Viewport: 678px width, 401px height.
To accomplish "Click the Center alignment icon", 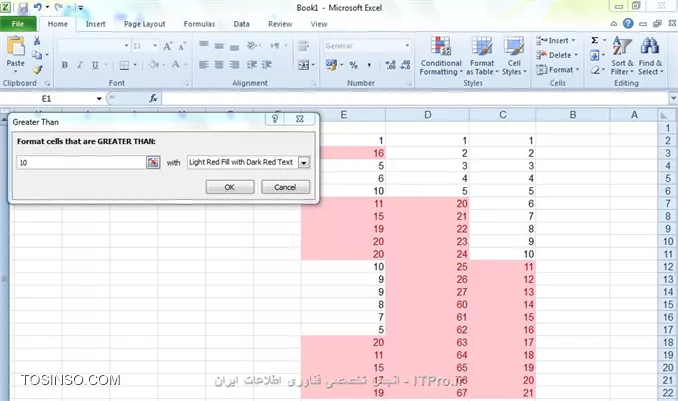I will [219, 65].
